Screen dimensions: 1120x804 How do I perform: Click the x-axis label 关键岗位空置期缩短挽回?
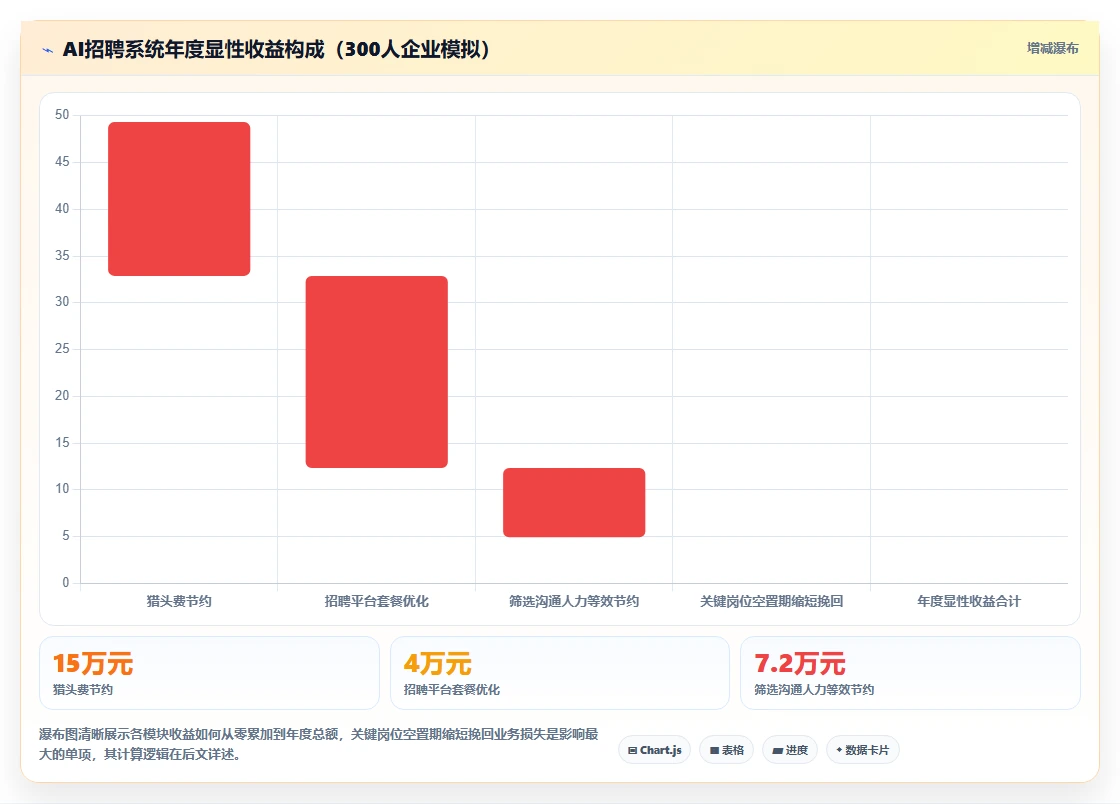771,601
